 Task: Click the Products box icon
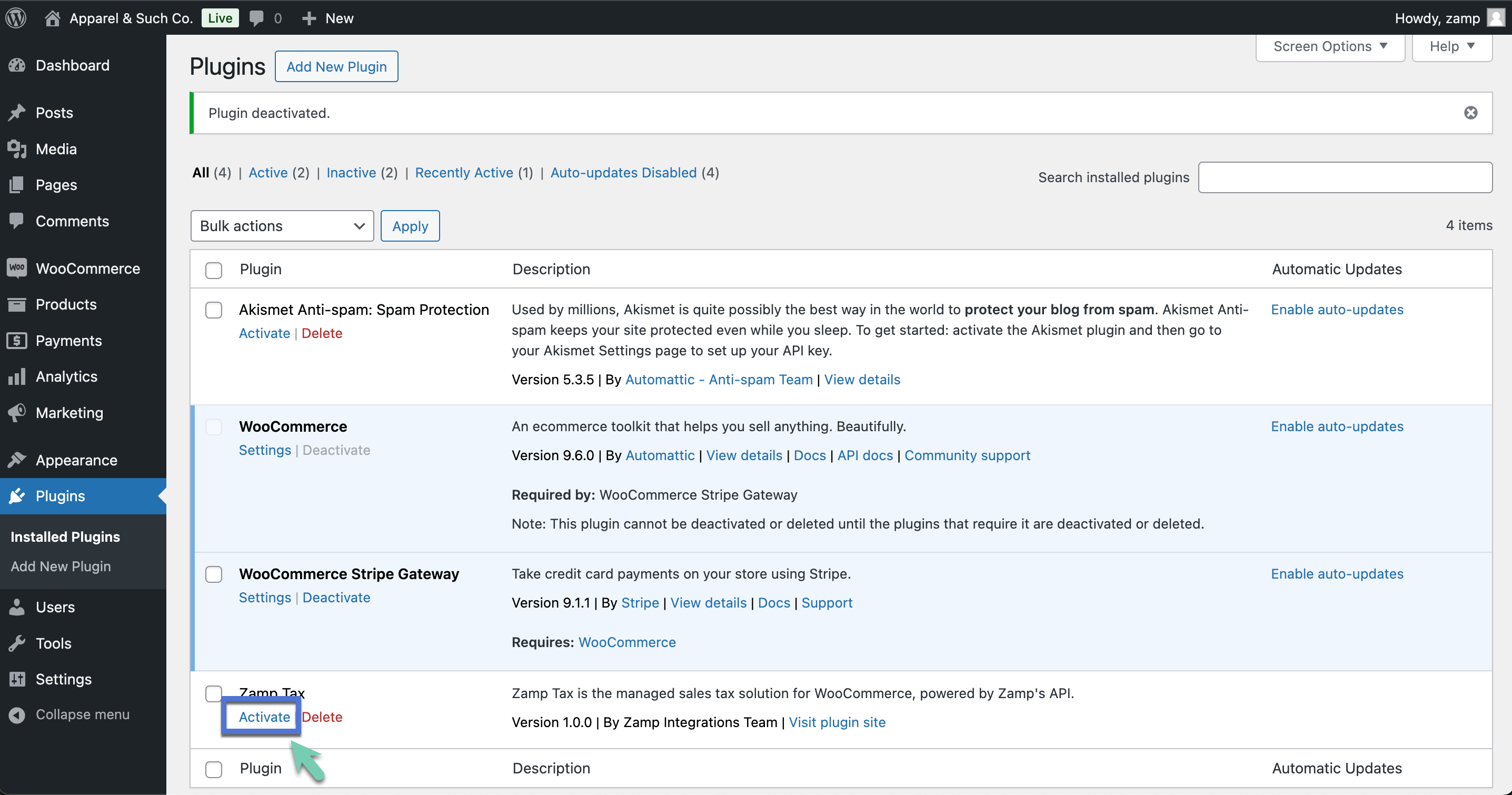pyautogui.click(x=16, y=304)
